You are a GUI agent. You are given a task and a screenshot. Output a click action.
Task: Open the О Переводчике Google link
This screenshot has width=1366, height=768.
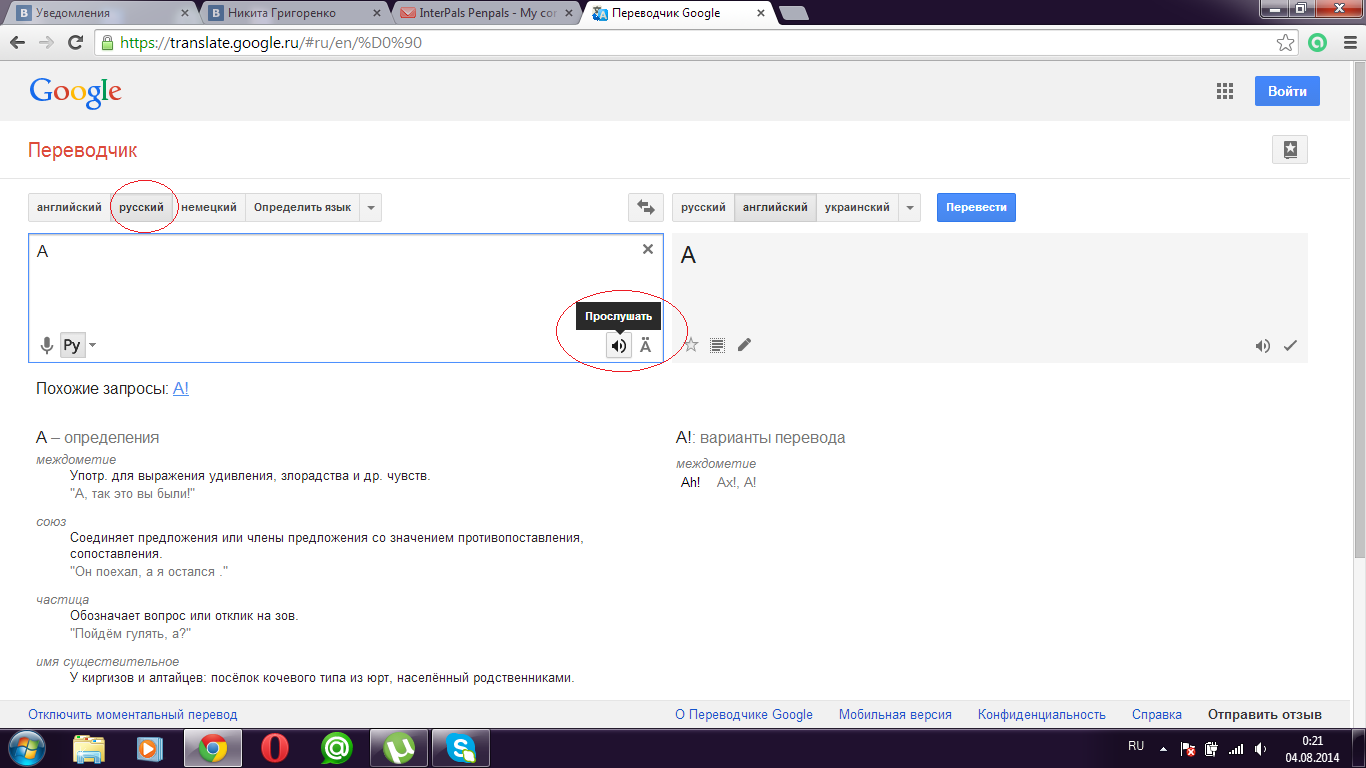tap(744, 715)
